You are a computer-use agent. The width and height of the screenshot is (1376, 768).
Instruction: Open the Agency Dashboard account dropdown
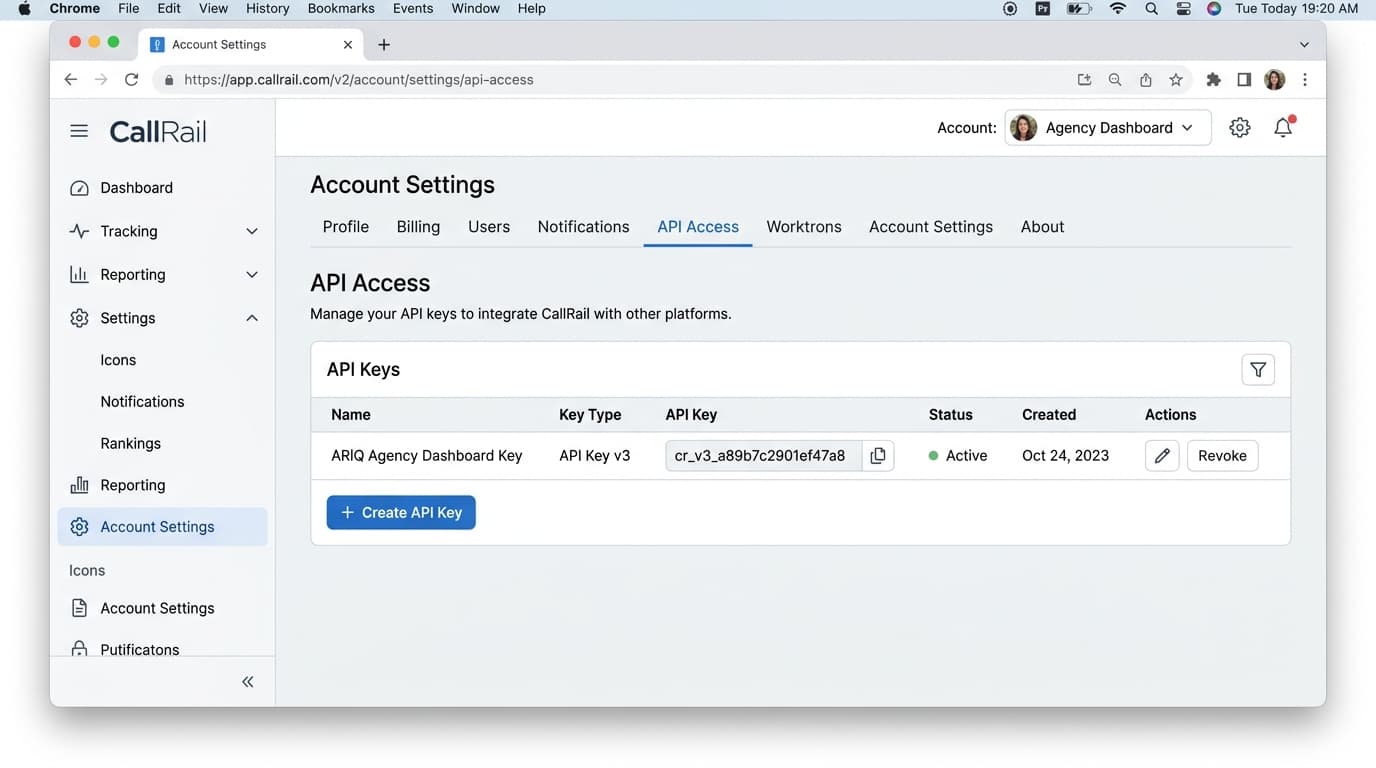[x=1107, y=127]
